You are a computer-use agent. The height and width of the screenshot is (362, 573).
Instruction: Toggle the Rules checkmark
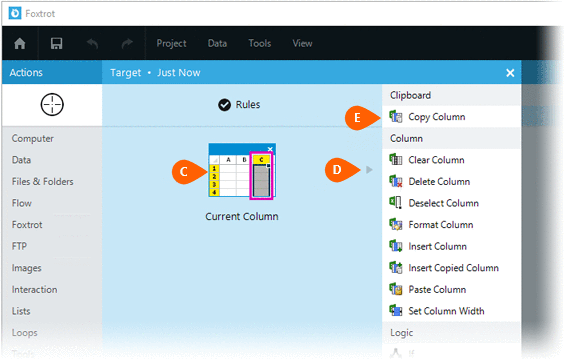pos(224,105)
